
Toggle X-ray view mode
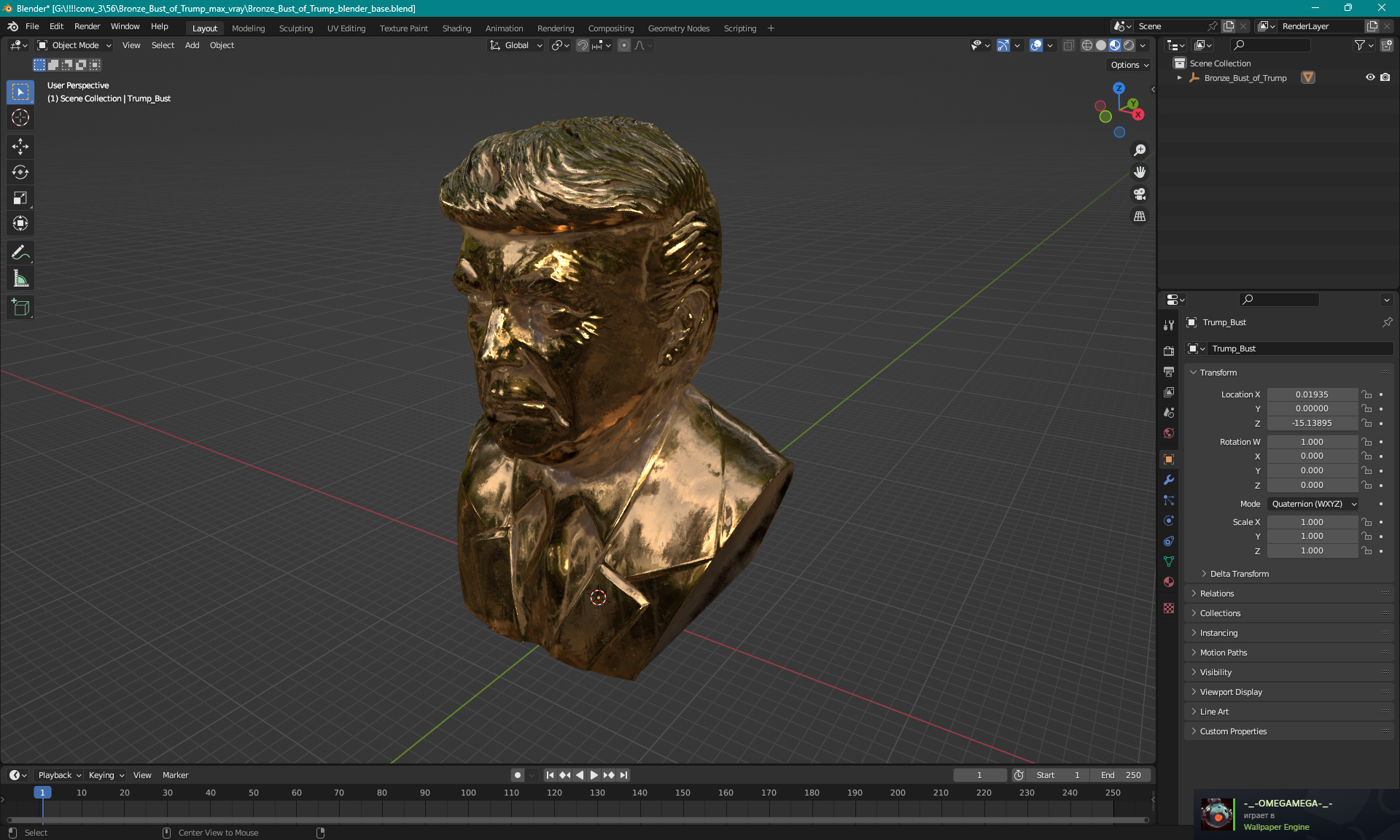(1068, 45)
